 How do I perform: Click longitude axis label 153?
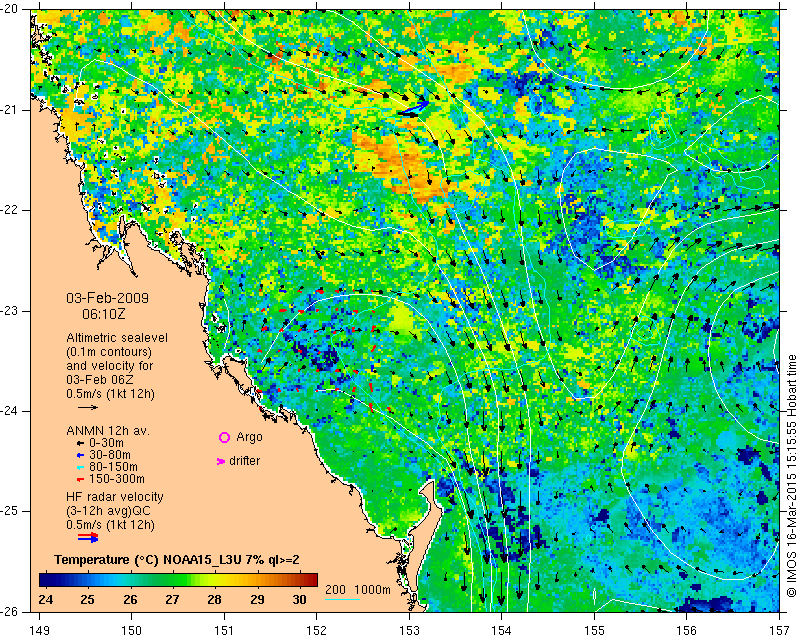point(409,631)
